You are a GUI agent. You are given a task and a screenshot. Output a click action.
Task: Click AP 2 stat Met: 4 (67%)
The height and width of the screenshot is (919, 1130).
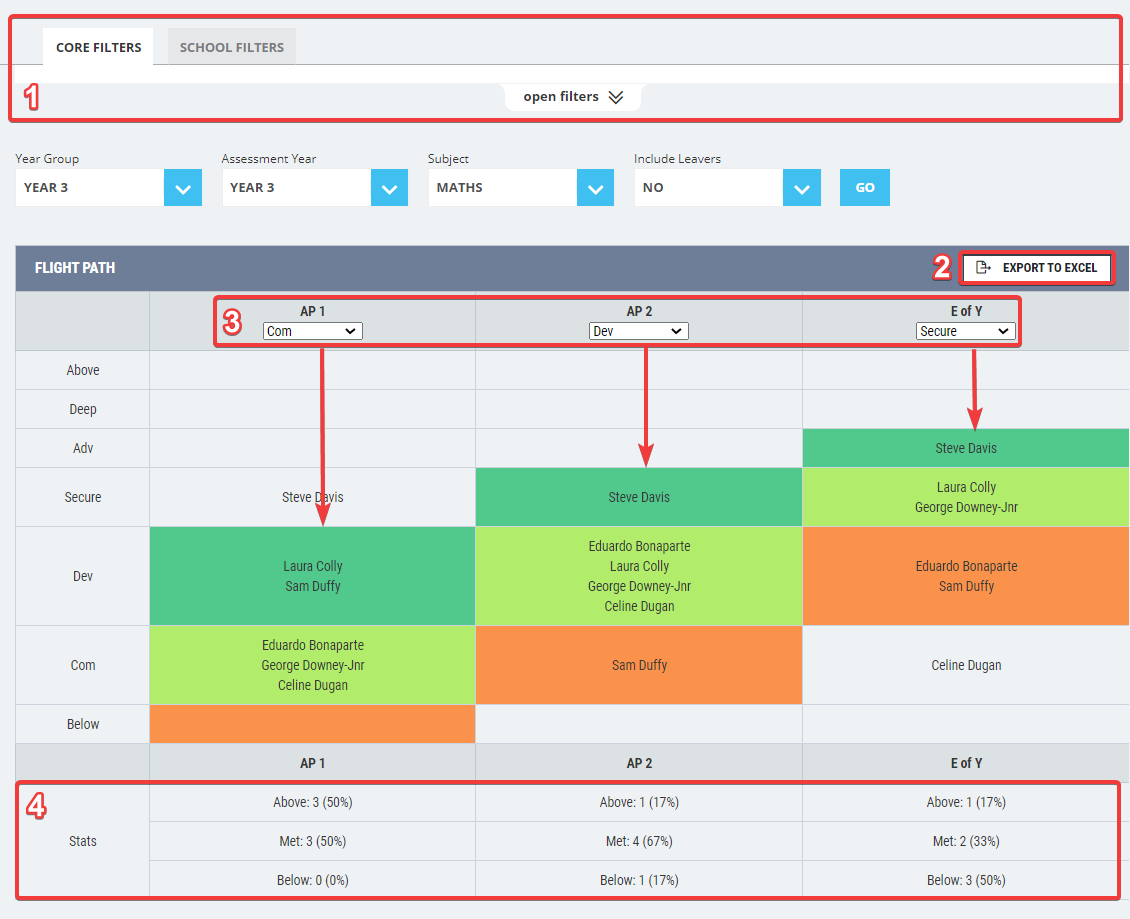639,841
